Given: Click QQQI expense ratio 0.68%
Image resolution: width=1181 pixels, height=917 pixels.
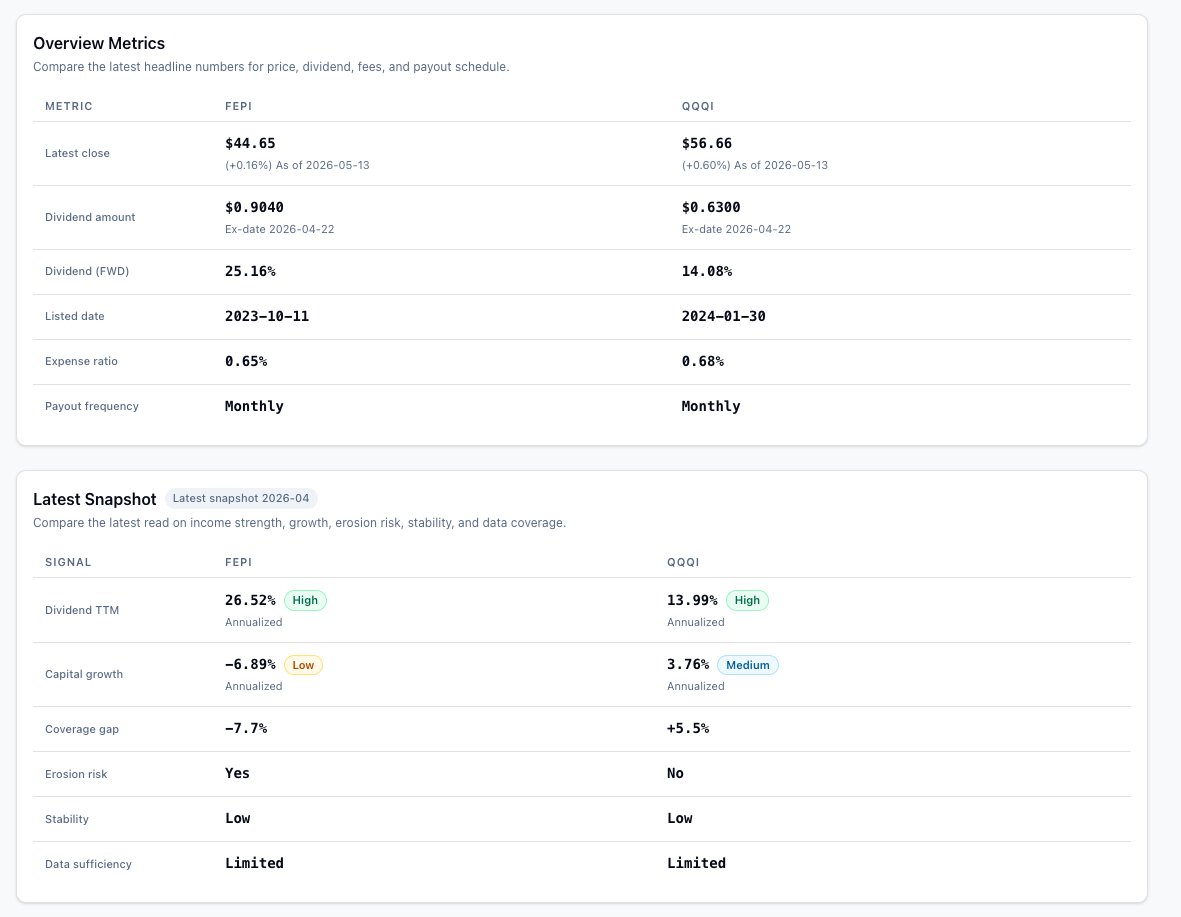Looking at the screenshot, I should tap(703, 362).
